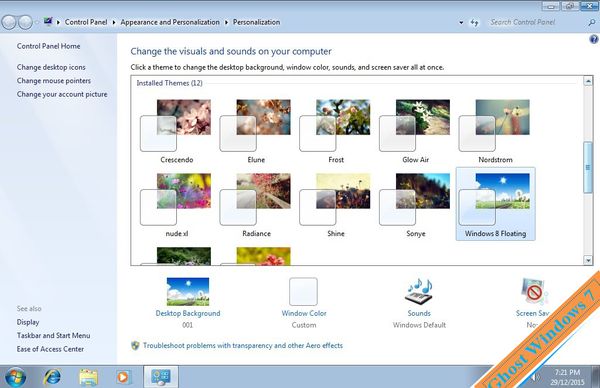Click the Forward navigation arrow button
This screenshot has height=388, width=600.
(x=25, y=22)
